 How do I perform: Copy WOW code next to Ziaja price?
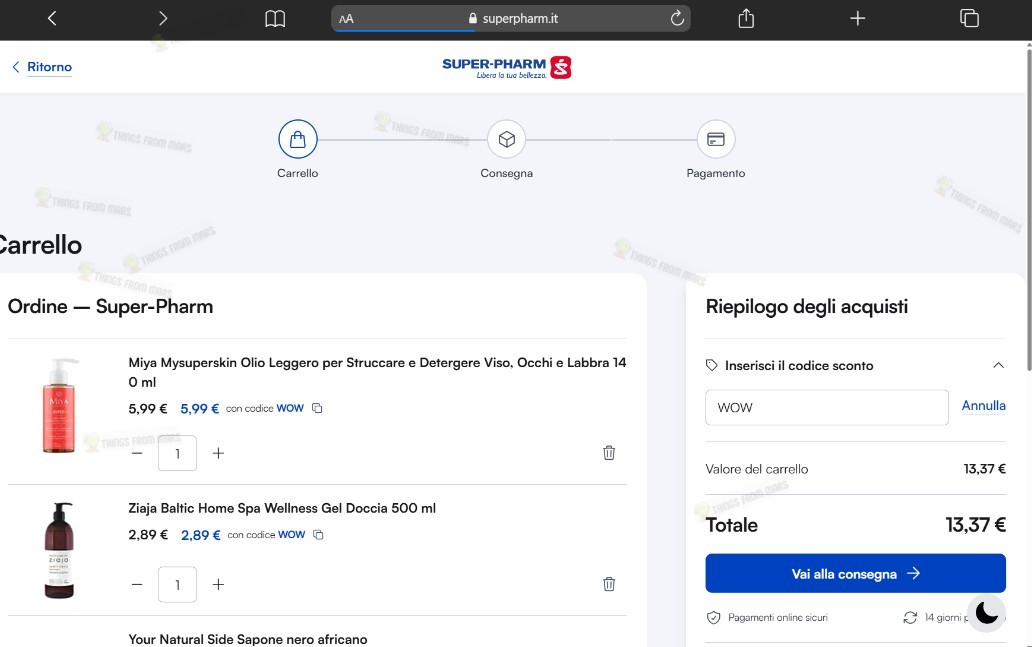click(319, 534)
